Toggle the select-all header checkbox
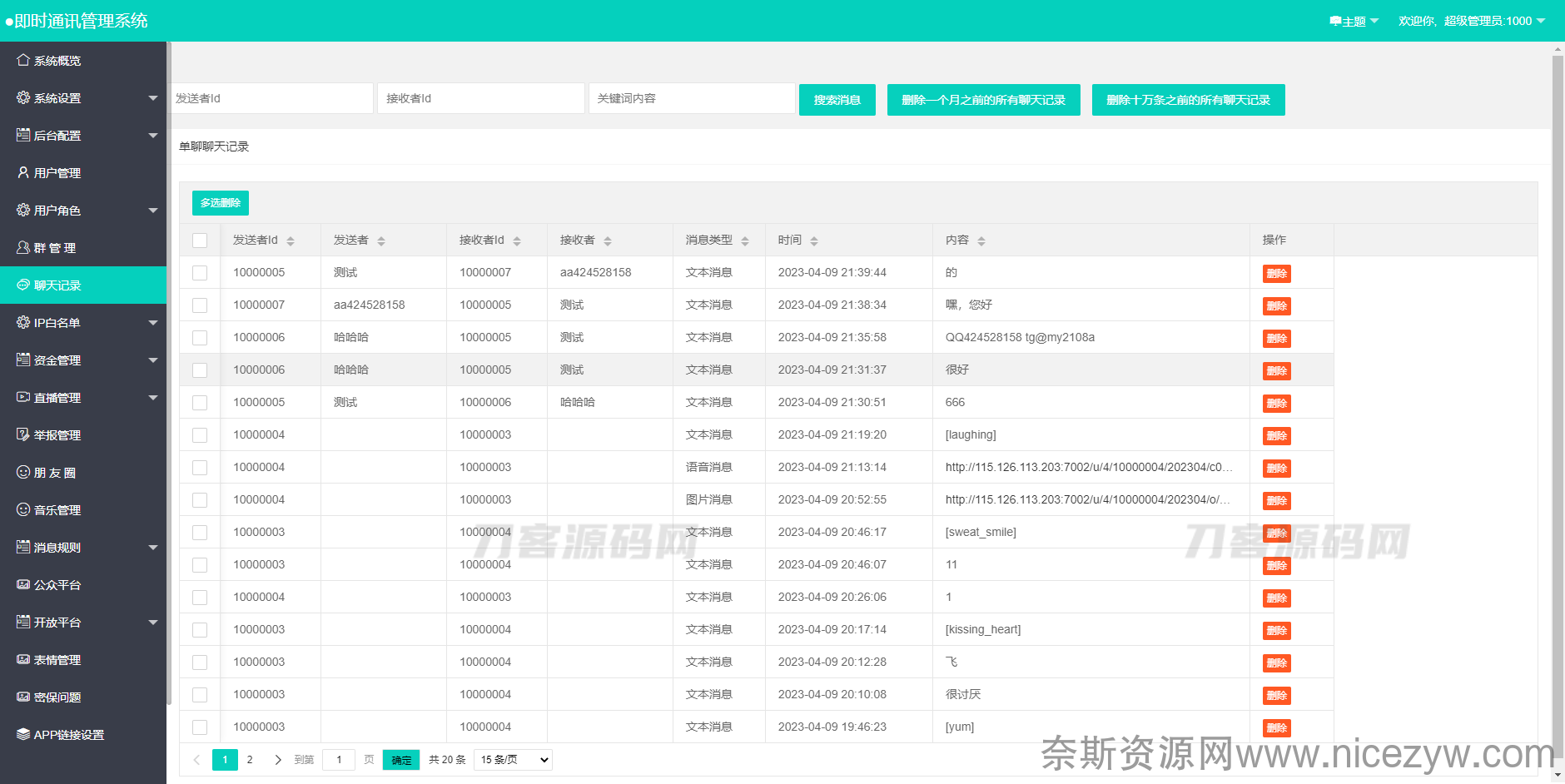The width and height of the screenshot is (1565, 784). 200,241
